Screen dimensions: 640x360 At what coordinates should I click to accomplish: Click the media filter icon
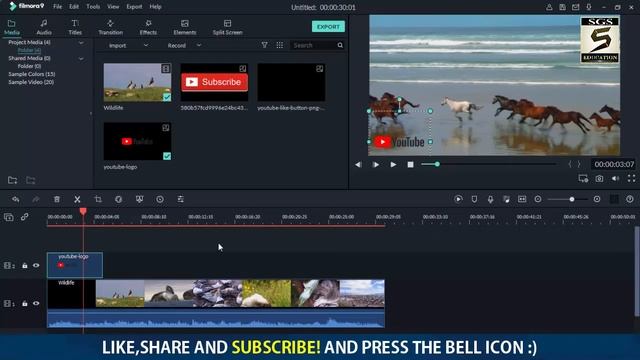264,45
